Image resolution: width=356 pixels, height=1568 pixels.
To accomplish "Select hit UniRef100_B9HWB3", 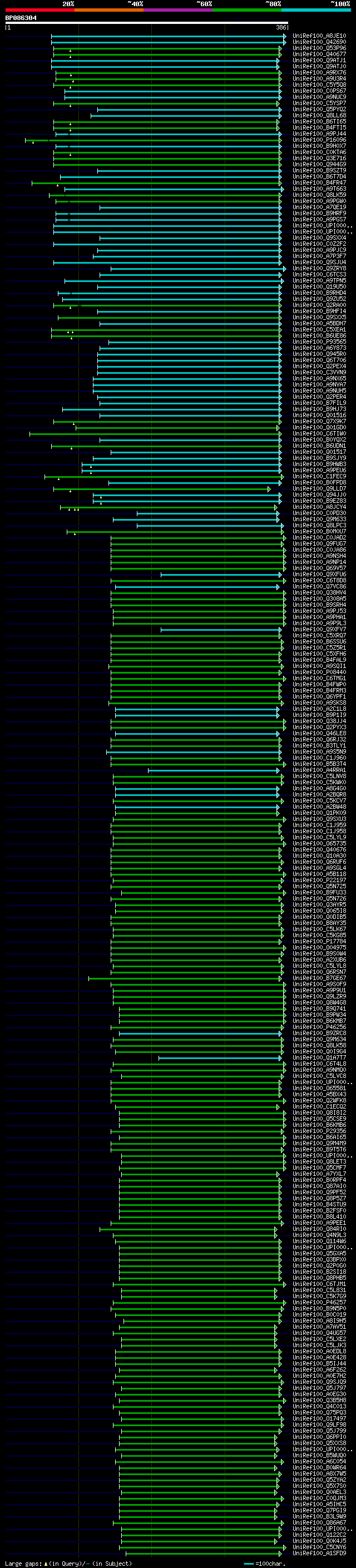I will coord(319,464).
